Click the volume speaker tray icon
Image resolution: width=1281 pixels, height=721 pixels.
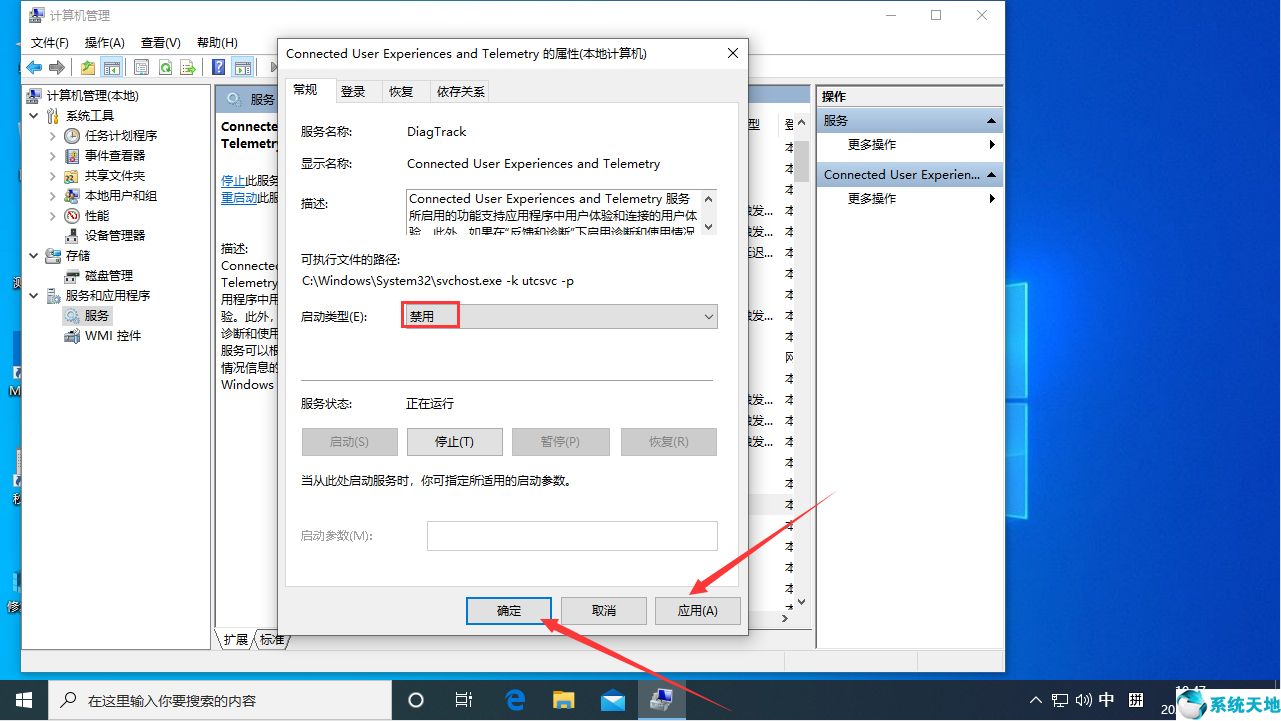click(1084, 700)
